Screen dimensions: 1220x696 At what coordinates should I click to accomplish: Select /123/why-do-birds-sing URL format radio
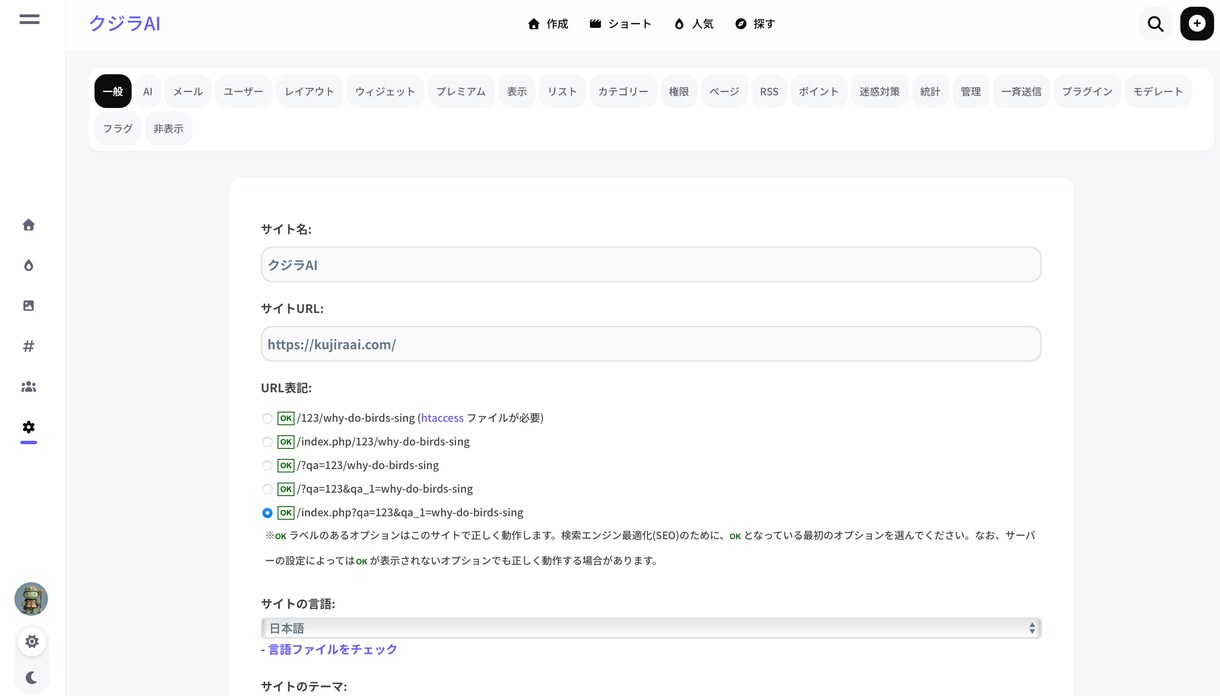click(267, 419)
